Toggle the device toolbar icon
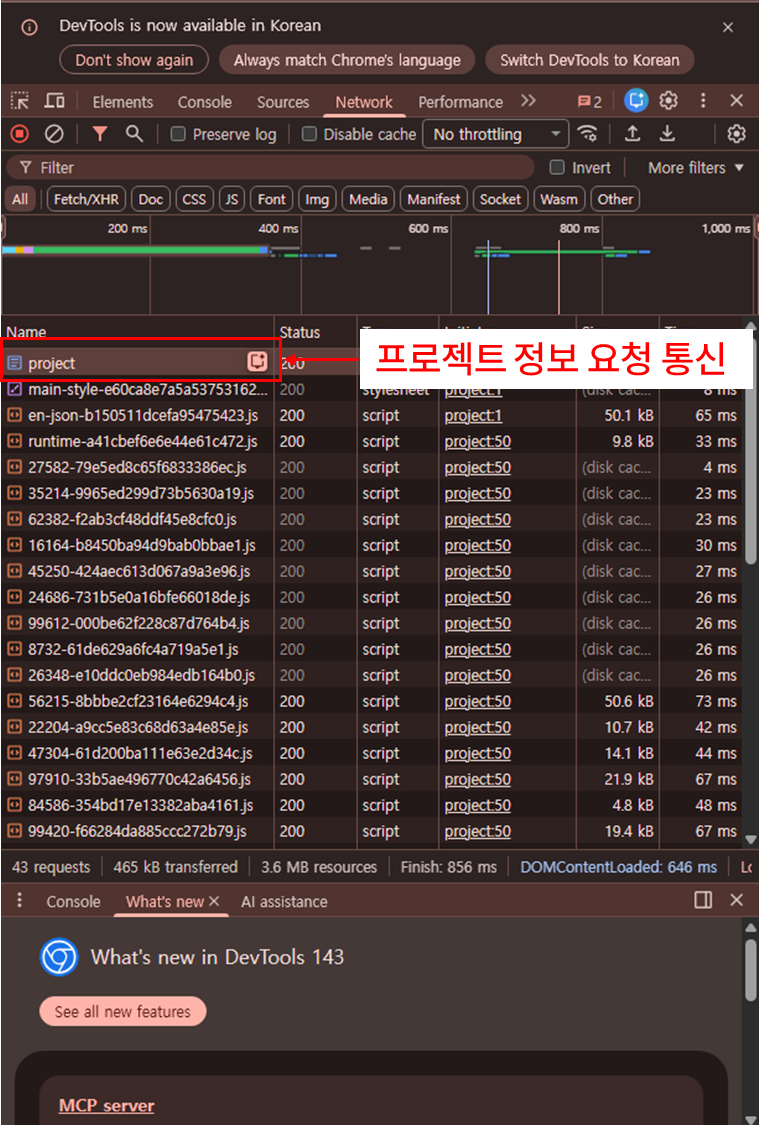Screen dimensions: 759x1125 pos(55,101)
